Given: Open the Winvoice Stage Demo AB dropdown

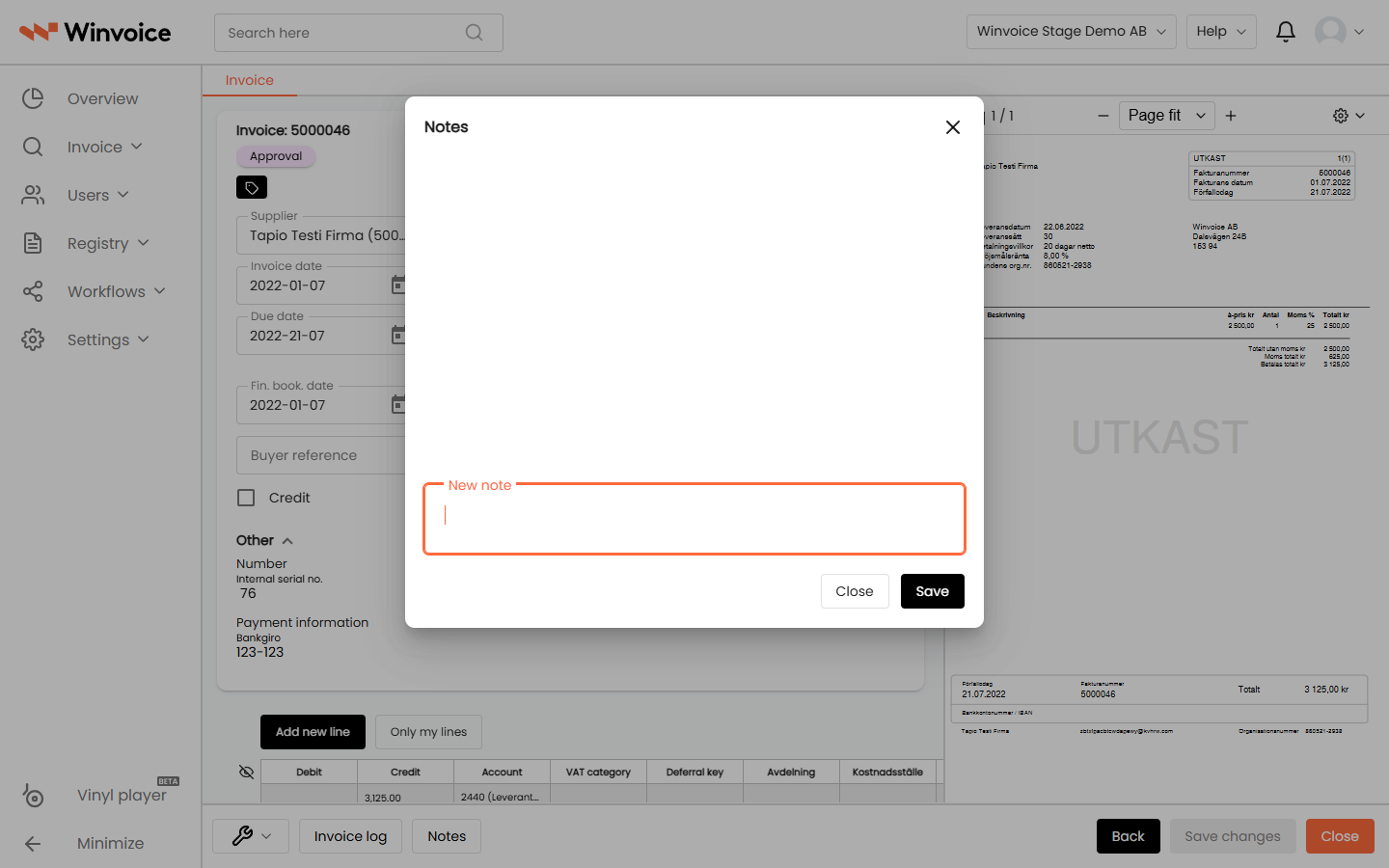Looking at the screenshot, I should pos(1072,32).
